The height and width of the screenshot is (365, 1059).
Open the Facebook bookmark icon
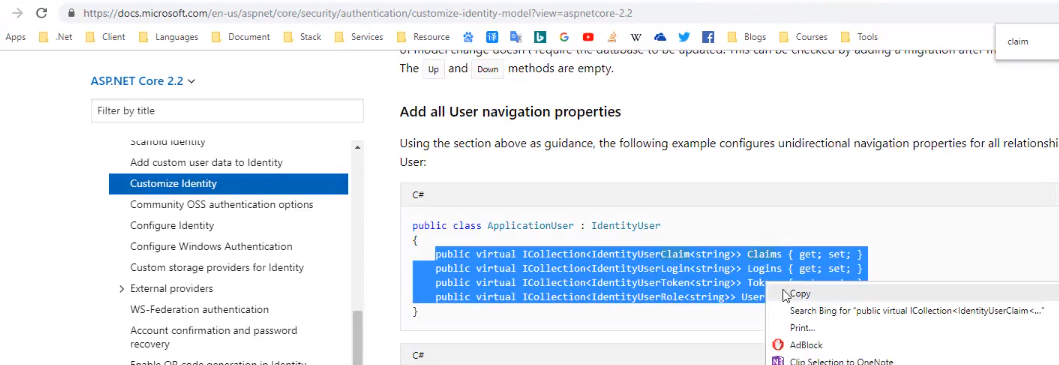point(708,37)
